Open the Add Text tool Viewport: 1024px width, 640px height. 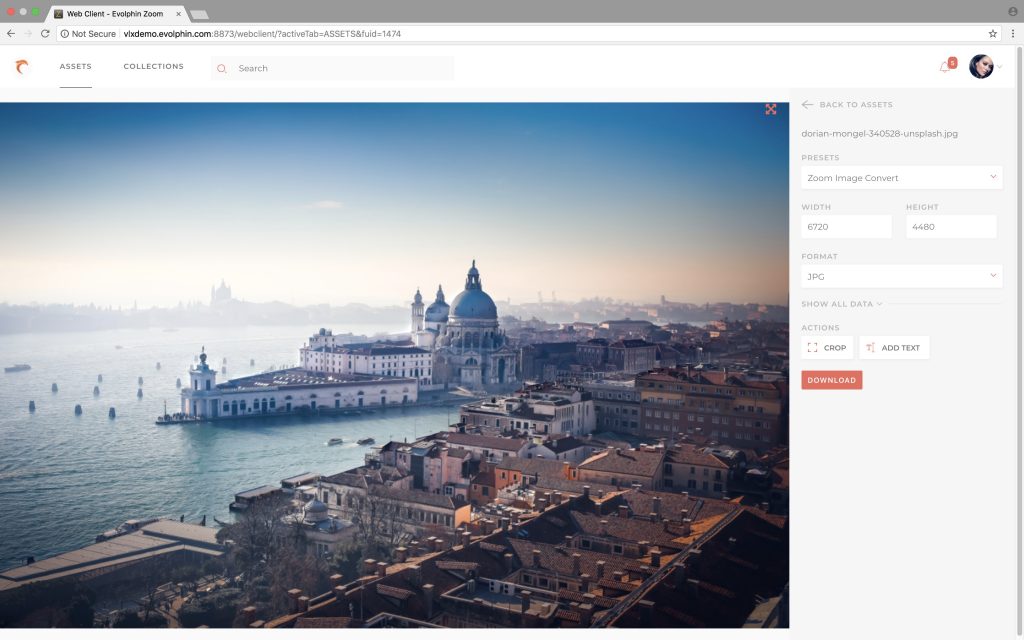coord(894,347)
